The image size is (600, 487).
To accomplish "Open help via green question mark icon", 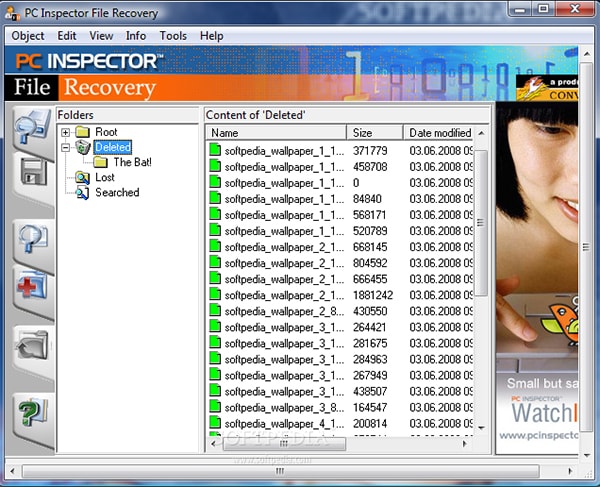I will coord(33,412).
